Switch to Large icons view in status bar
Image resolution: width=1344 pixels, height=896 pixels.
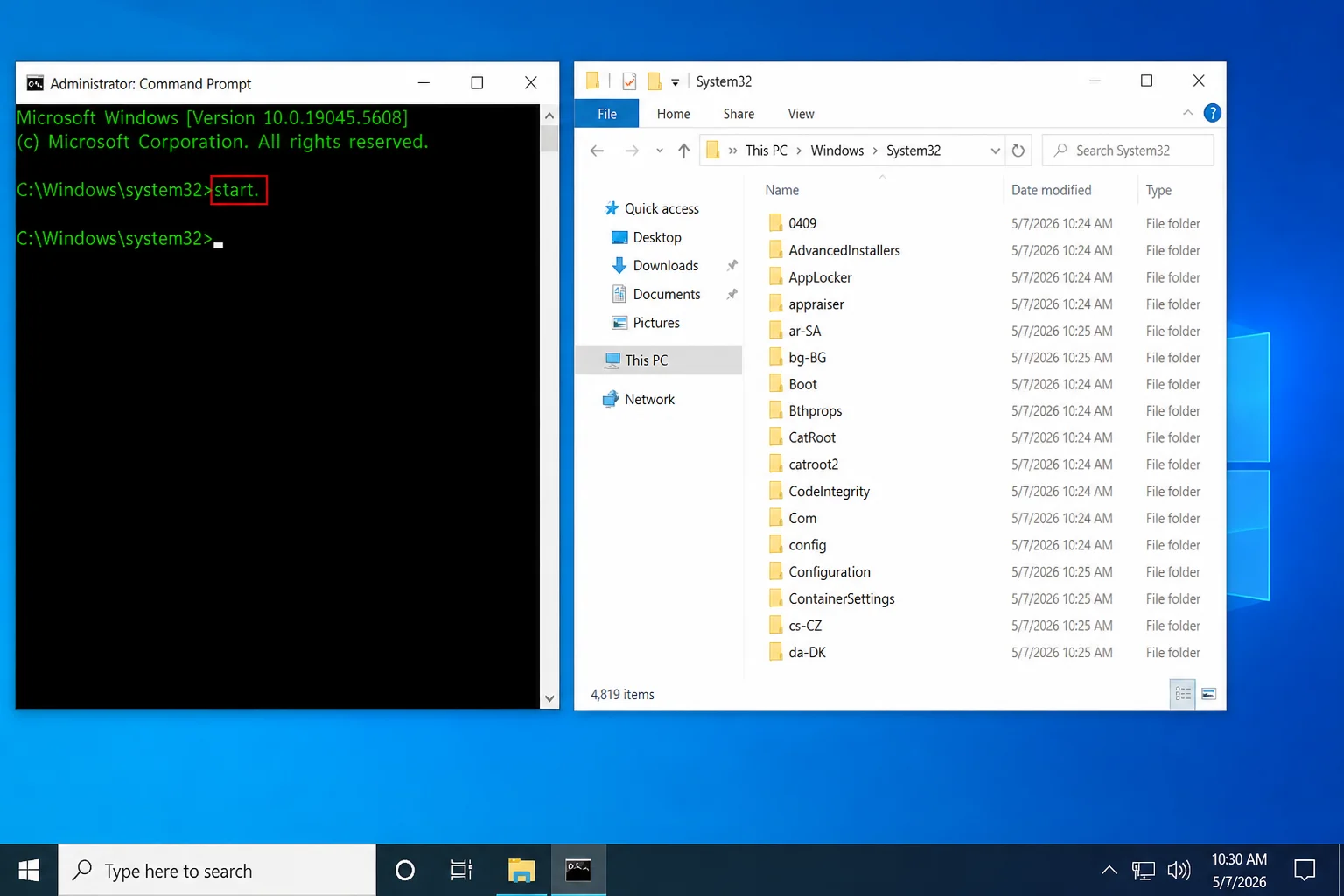pos(1208,694)
